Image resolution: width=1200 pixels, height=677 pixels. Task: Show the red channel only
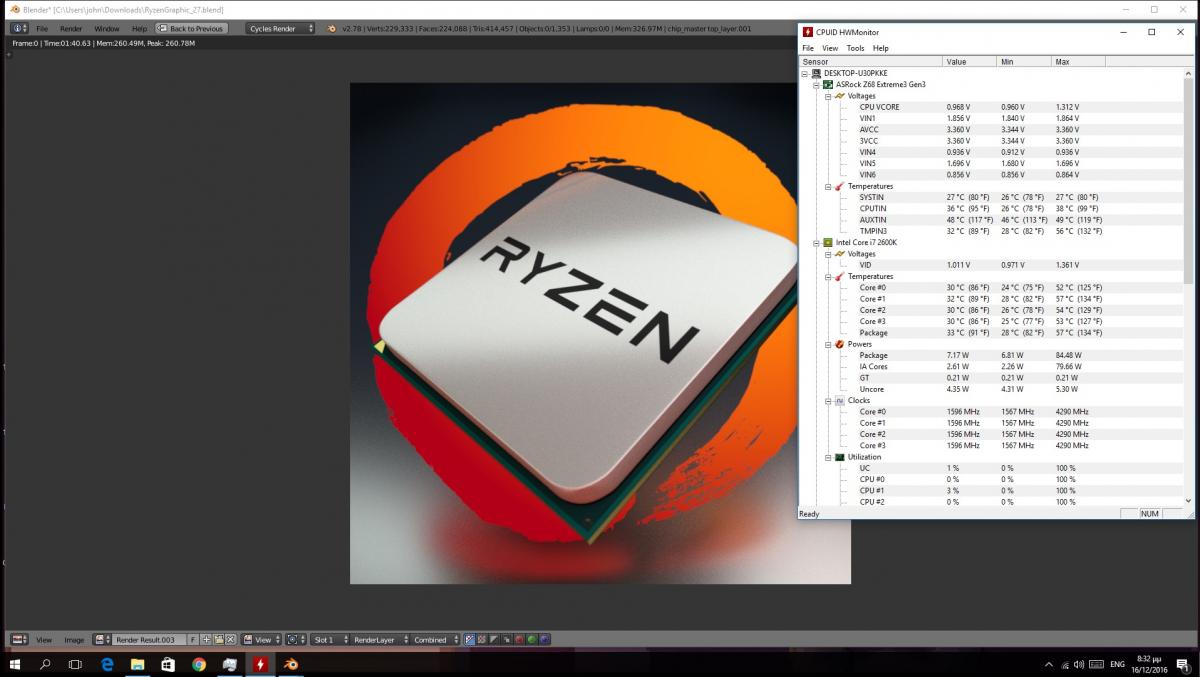click(x=518, y=639)
